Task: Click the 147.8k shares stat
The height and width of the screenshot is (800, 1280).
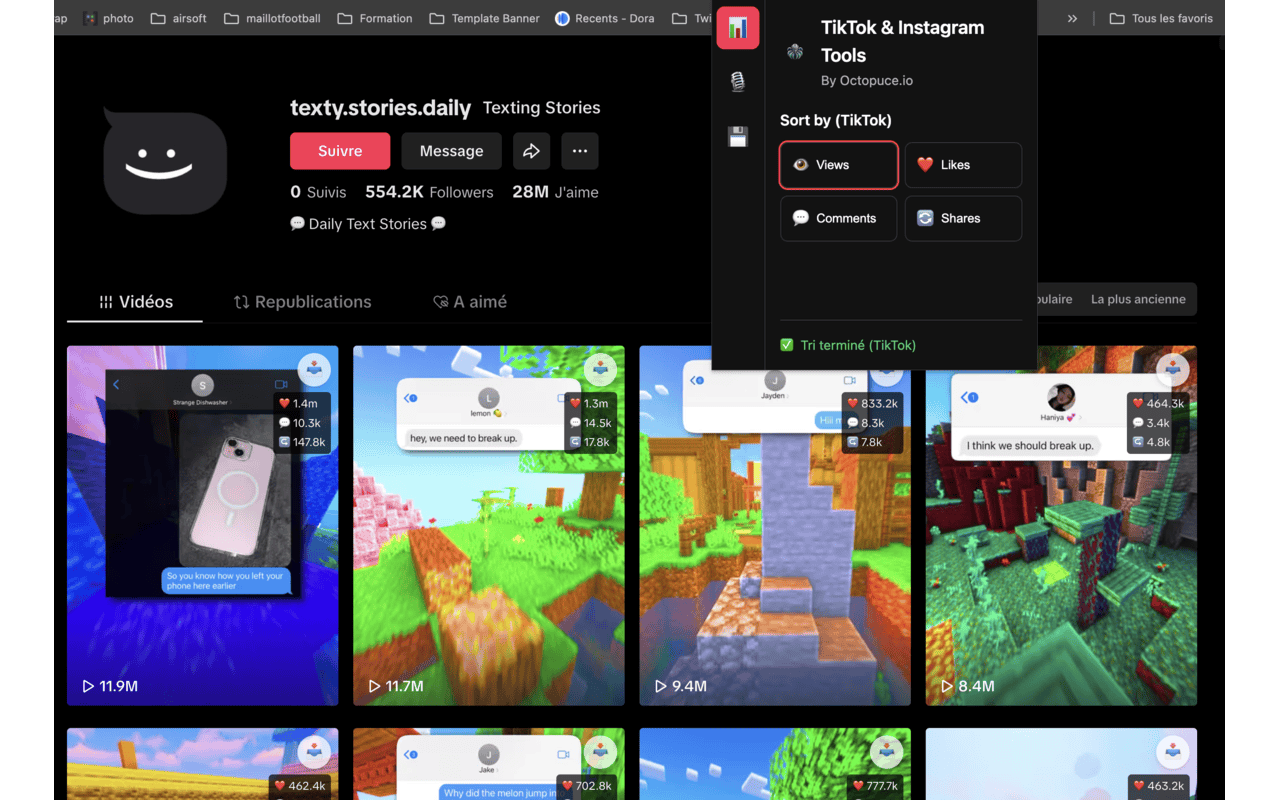Action: coord(302,442)
